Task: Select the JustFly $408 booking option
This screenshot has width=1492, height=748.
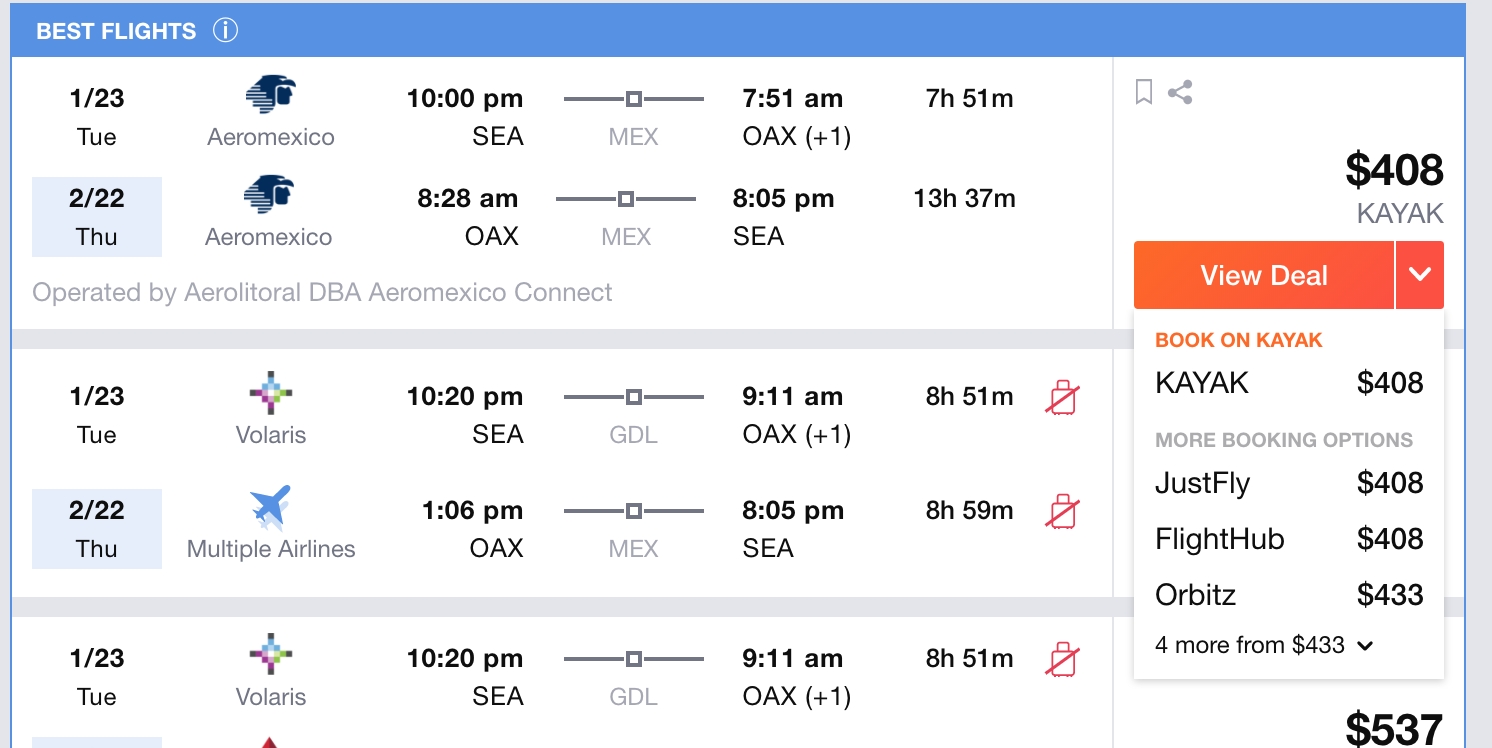Action: (x=1289, y=483)
